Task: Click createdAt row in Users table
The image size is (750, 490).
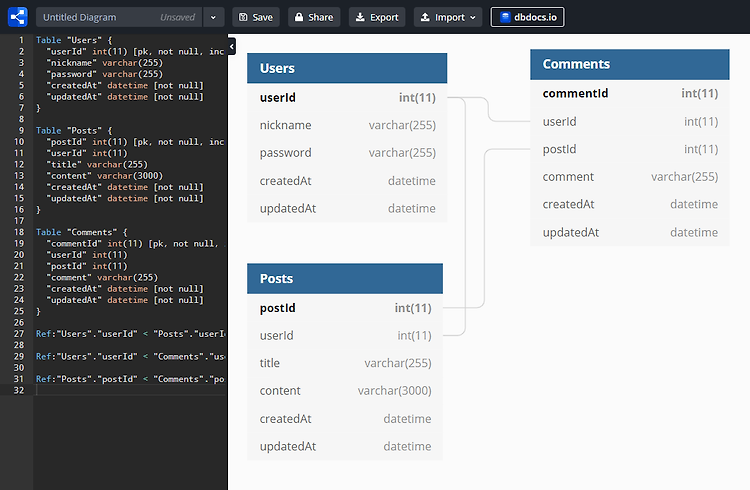Action: (347, 181)
